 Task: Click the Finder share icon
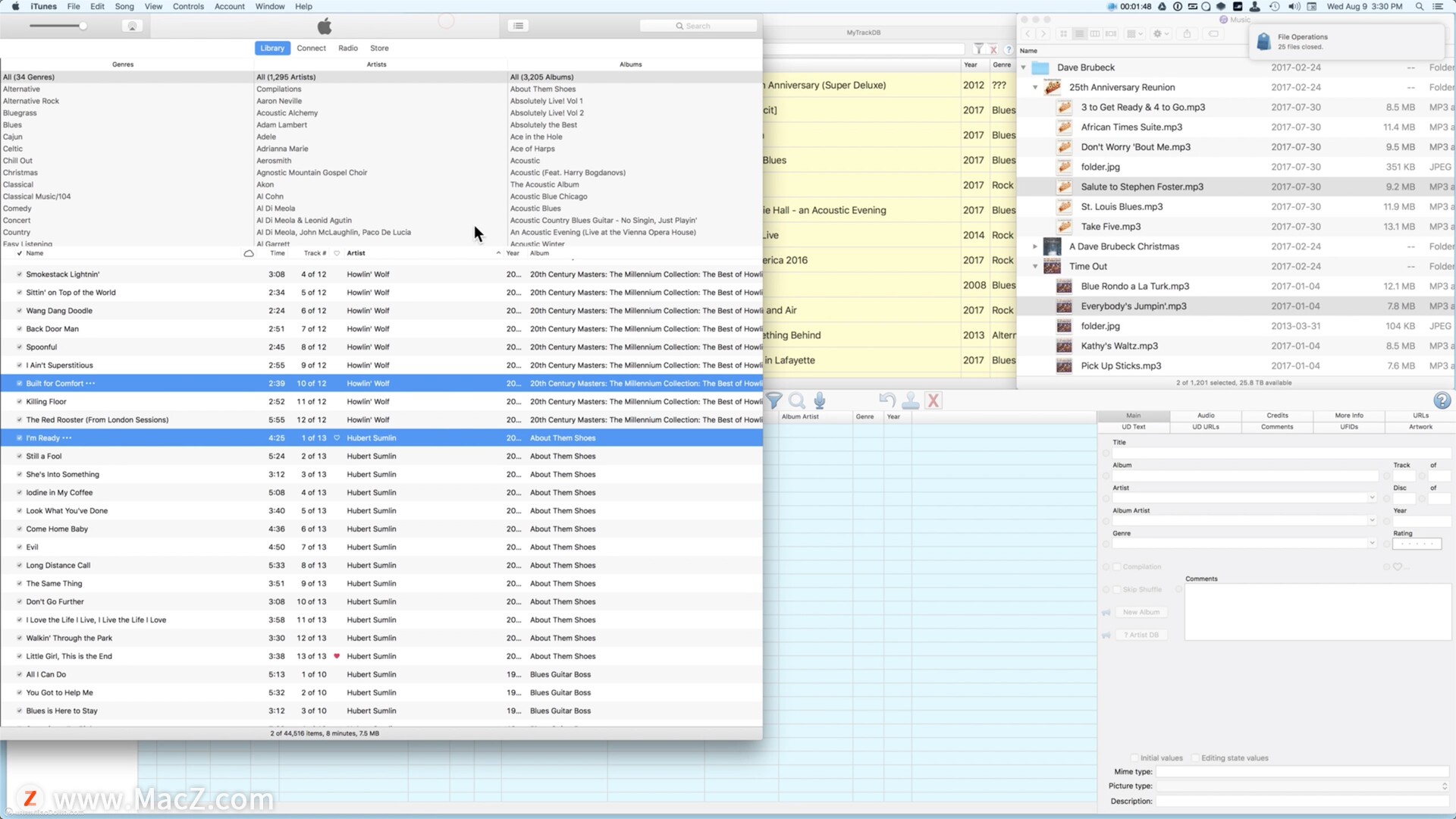(1187, 33)
